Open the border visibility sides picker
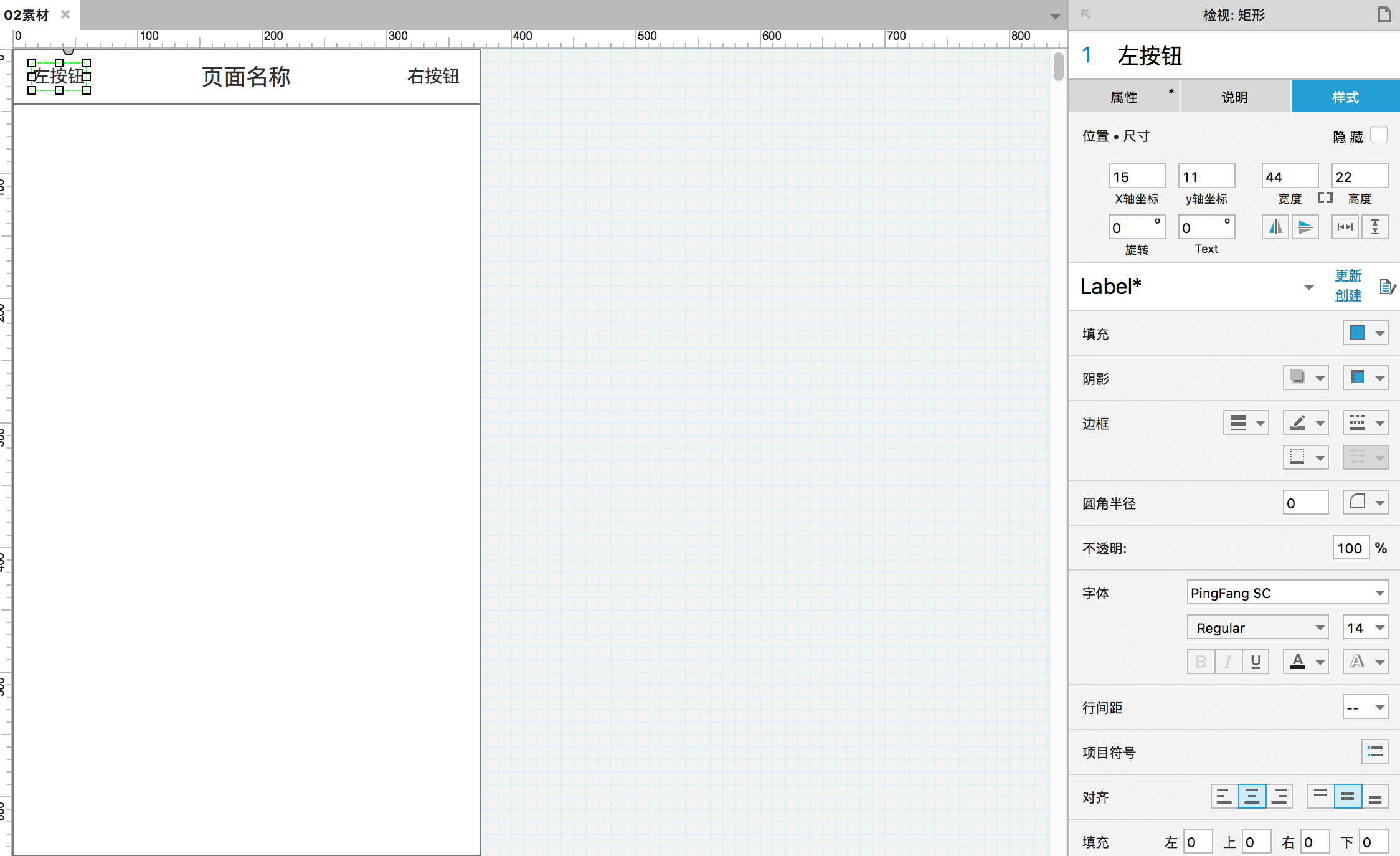 pyautogui.click(x=1305, y=457)
